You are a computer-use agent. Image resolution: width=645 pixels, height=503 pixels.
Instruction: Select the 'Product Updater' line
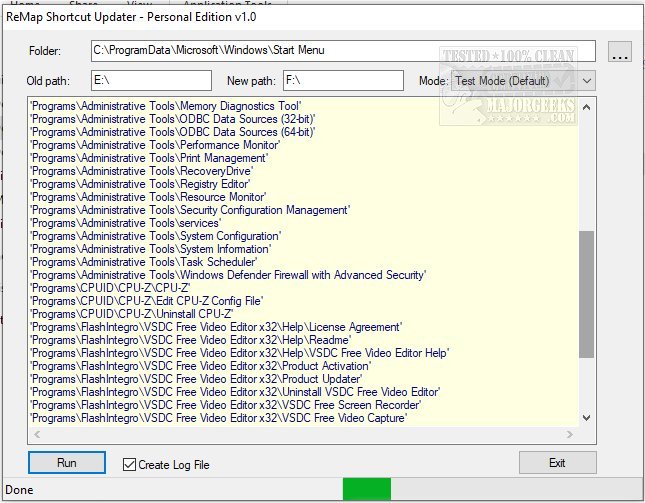196,379
